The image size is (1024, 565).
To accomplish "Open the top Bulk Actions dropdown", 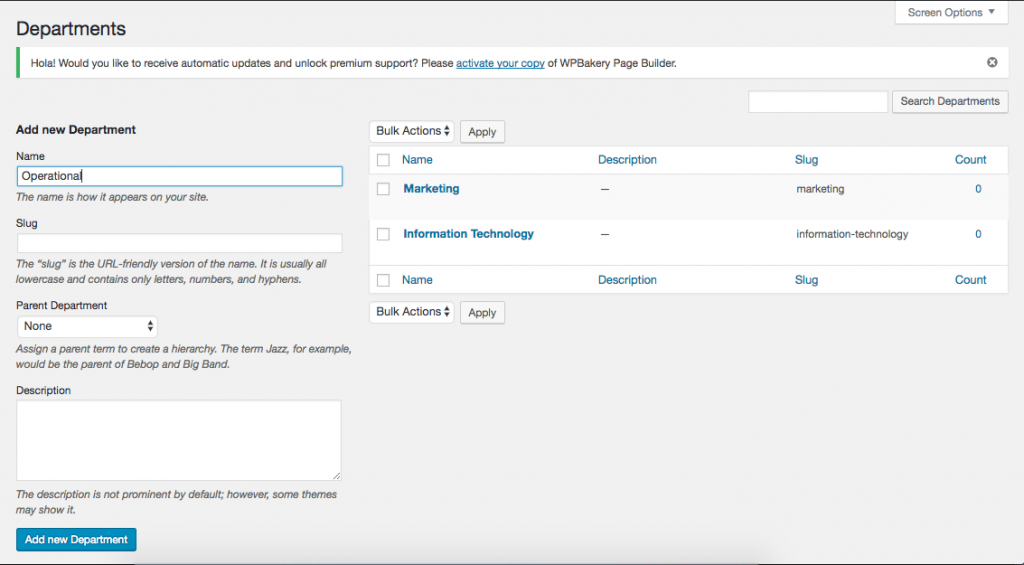I will point(412,131).
